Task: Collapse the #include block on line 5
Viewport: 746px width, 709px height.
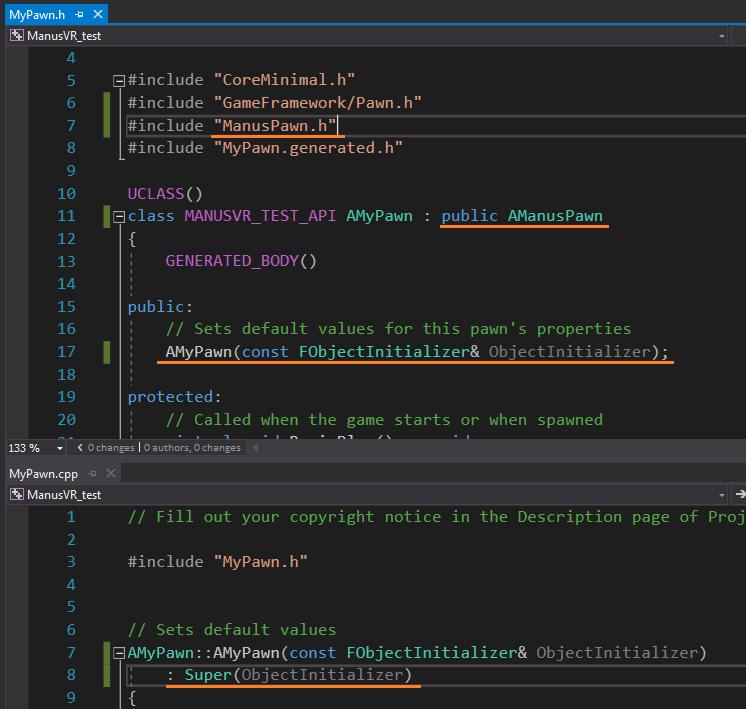Action: [118, 81]
